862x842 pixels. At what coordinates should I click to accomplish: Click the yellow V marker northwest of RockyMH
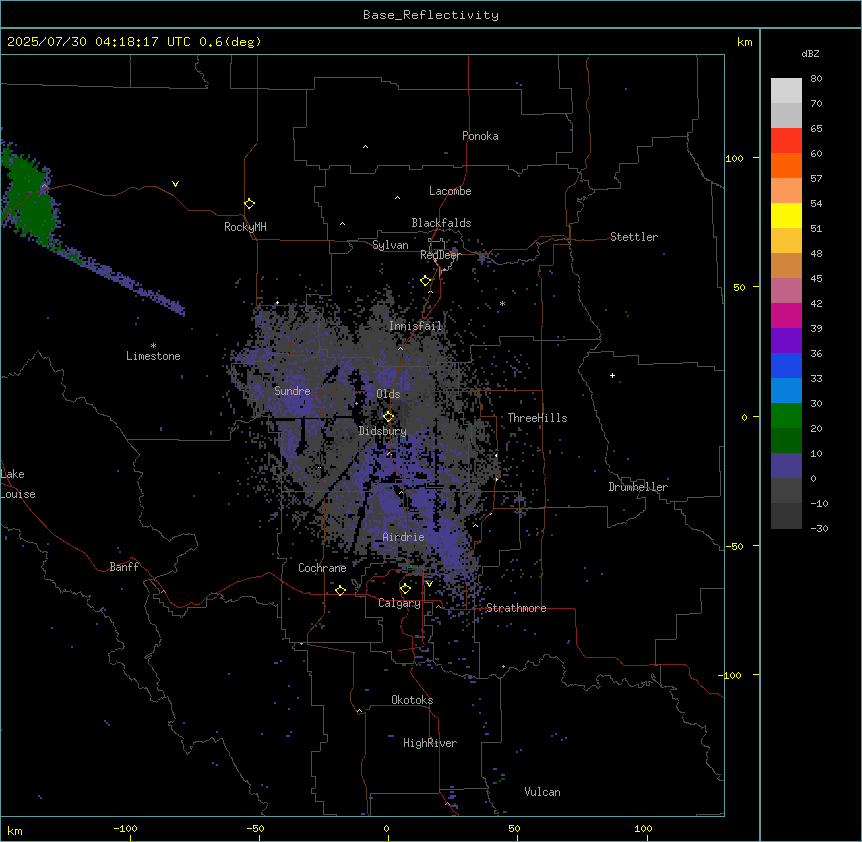pyautogui.click(x=175, y=184)
